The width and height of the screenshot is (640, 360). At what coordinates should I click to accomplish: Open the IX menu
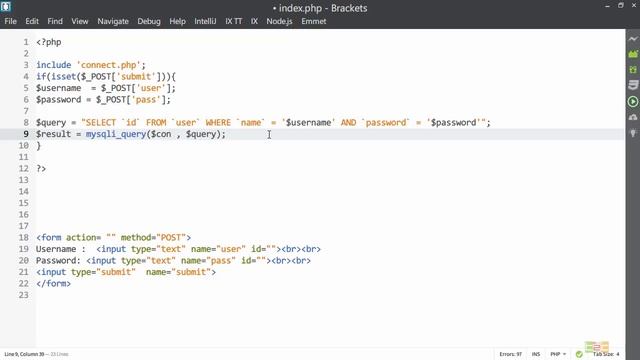coord(254,21)
